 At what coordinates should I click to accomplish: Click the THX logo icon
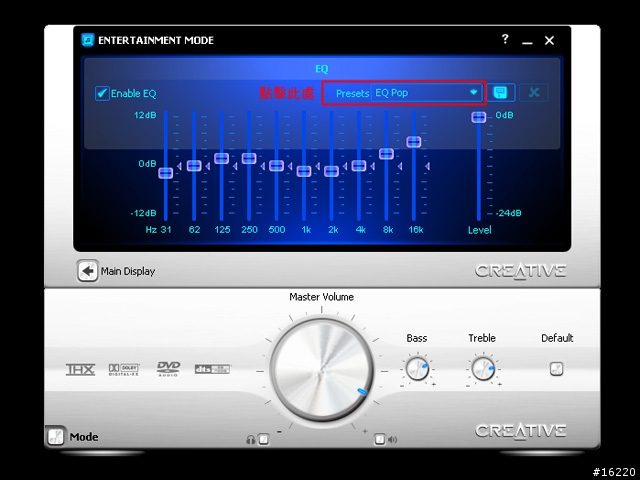point(80,369)
